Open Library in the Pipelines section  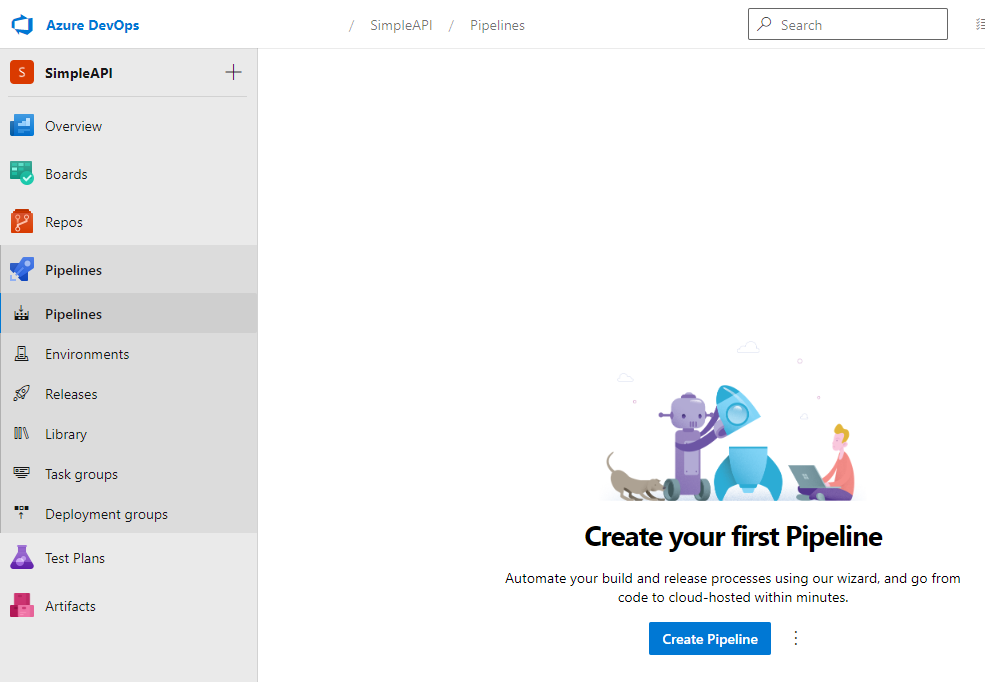(x=66, y=435)
